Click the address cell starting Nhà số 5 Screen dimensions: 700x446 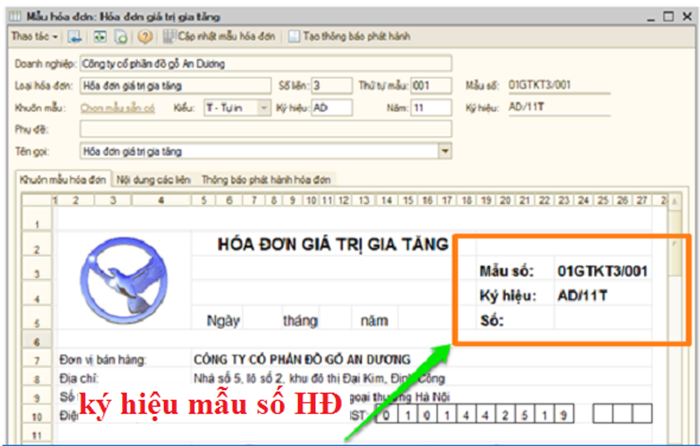tap(319, 379)
